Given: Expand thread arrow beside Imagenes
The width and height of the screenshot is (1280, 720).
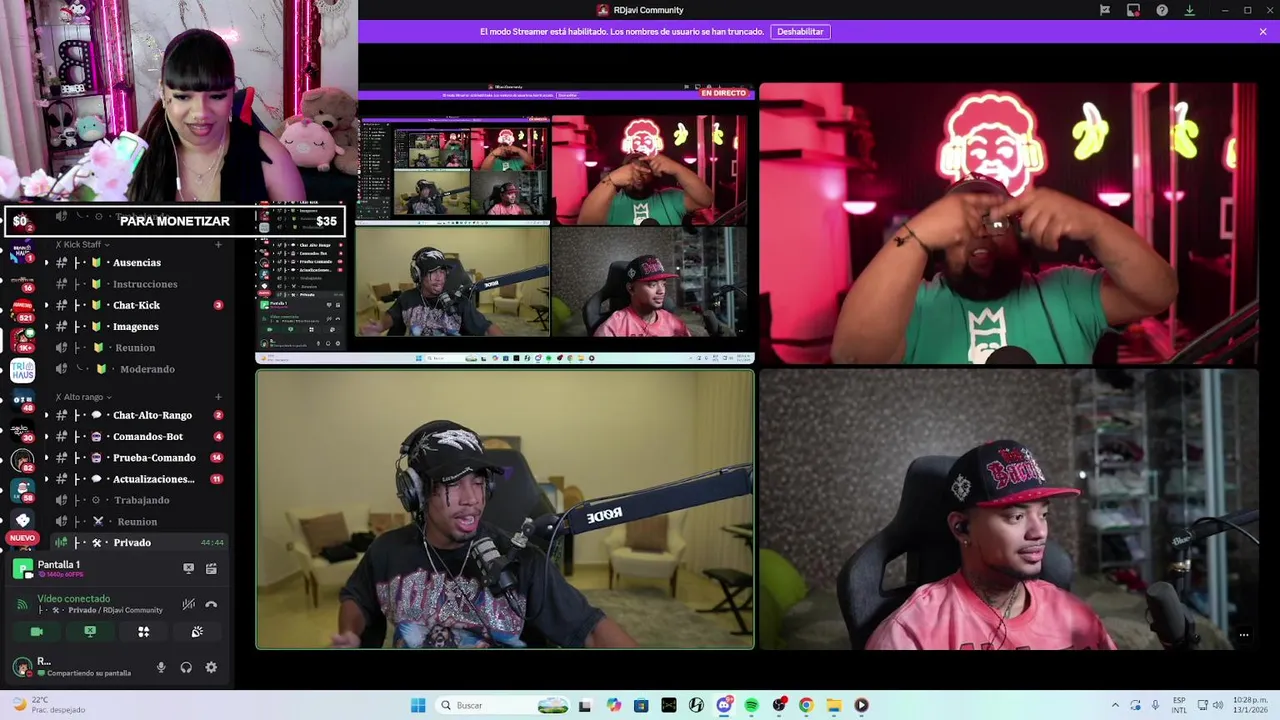Looking at the screenshot, I should point(45,327).
